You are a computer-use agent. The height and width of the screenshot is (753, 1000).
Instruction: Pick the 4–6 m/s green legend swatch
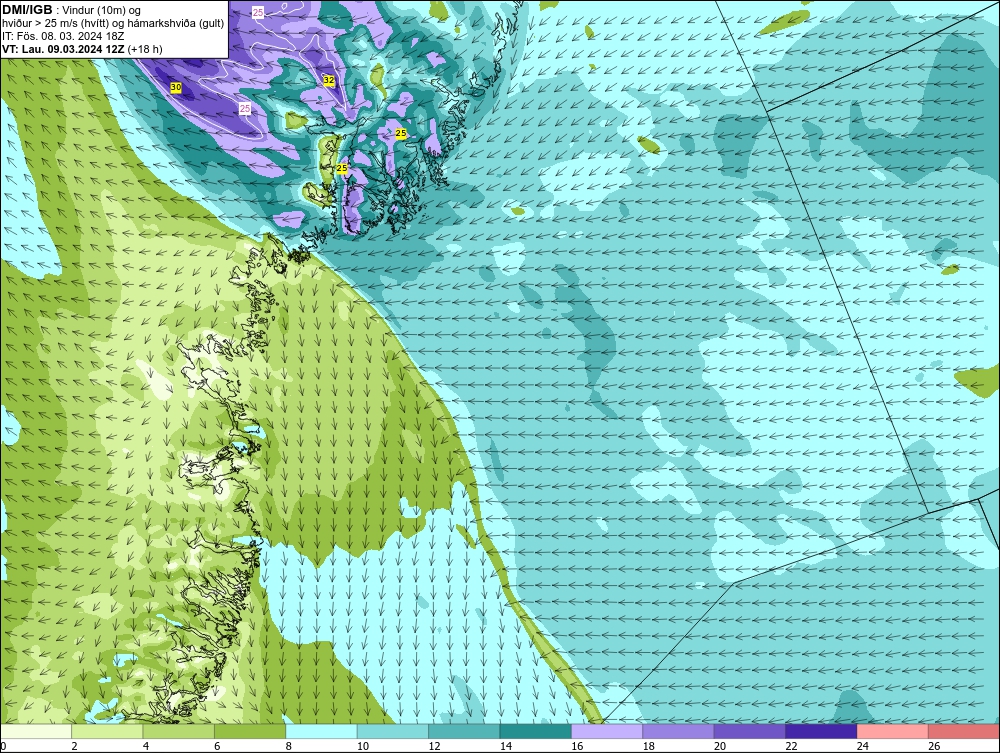pos(179,731)
